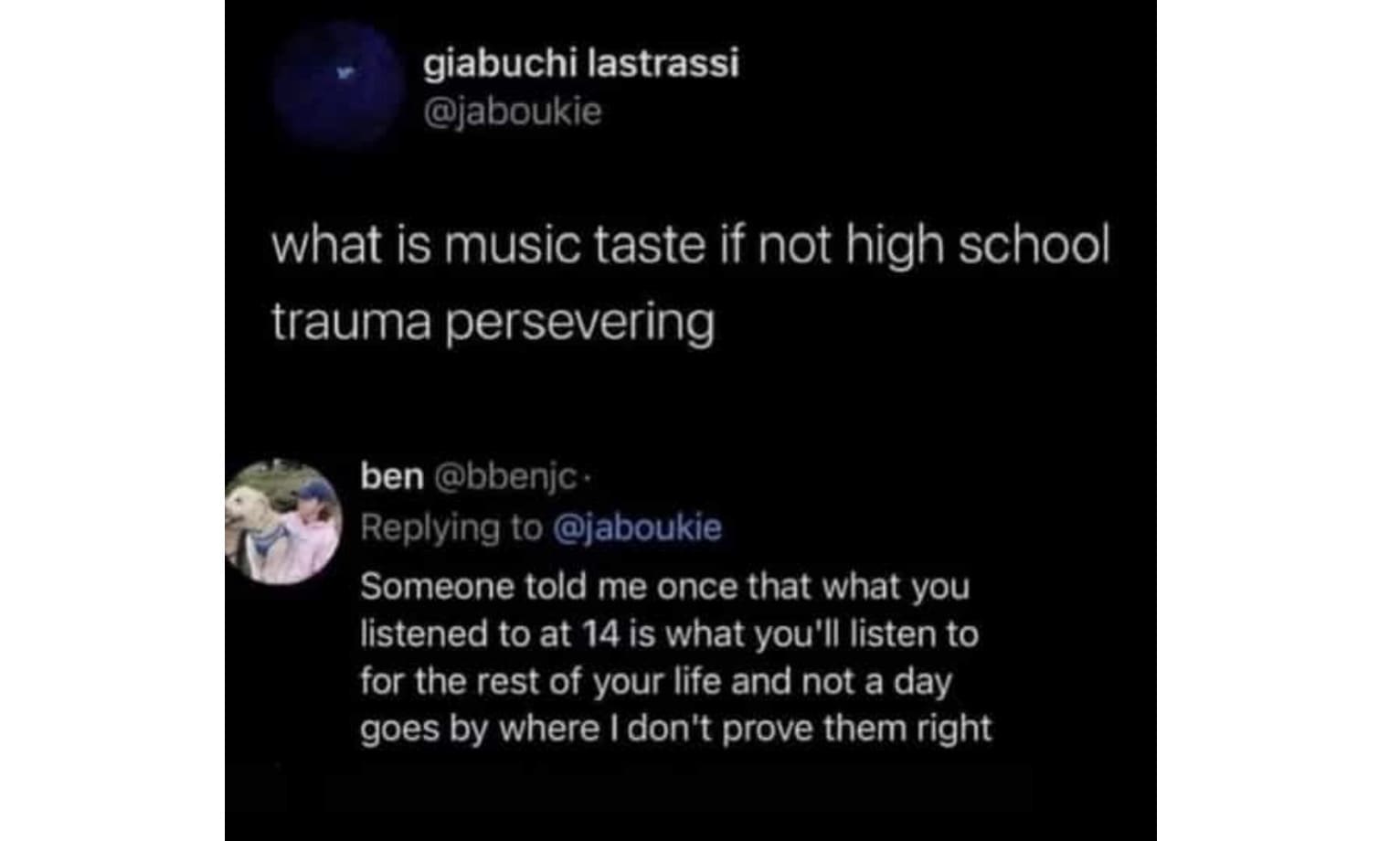Click the "trauma persevering" text line

click(x=493, y=323)
